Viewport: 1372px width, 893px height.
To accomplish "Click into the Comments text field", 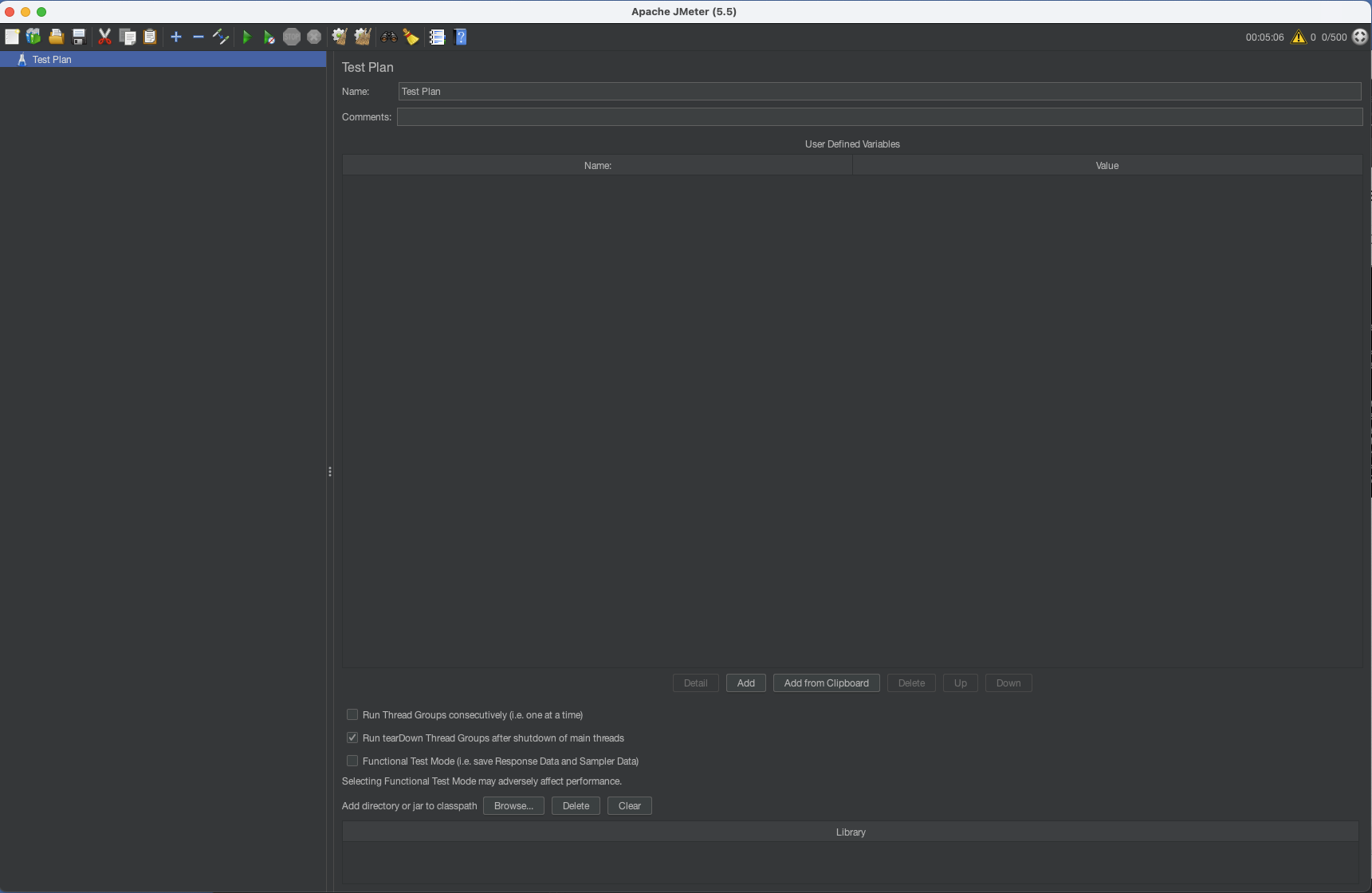I will click(879, 117).
